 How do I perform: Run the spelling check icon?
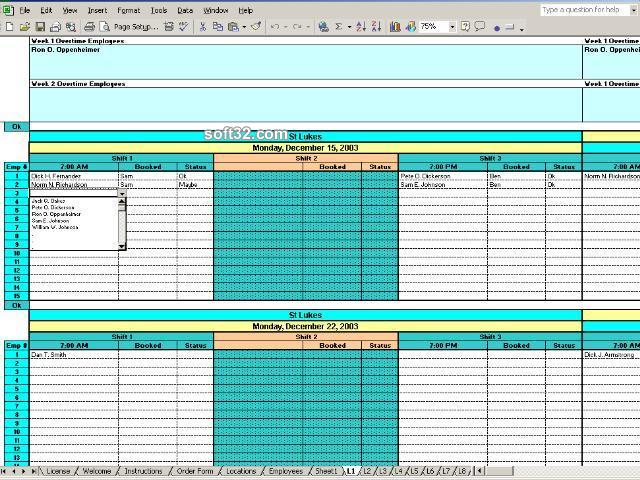184,27
